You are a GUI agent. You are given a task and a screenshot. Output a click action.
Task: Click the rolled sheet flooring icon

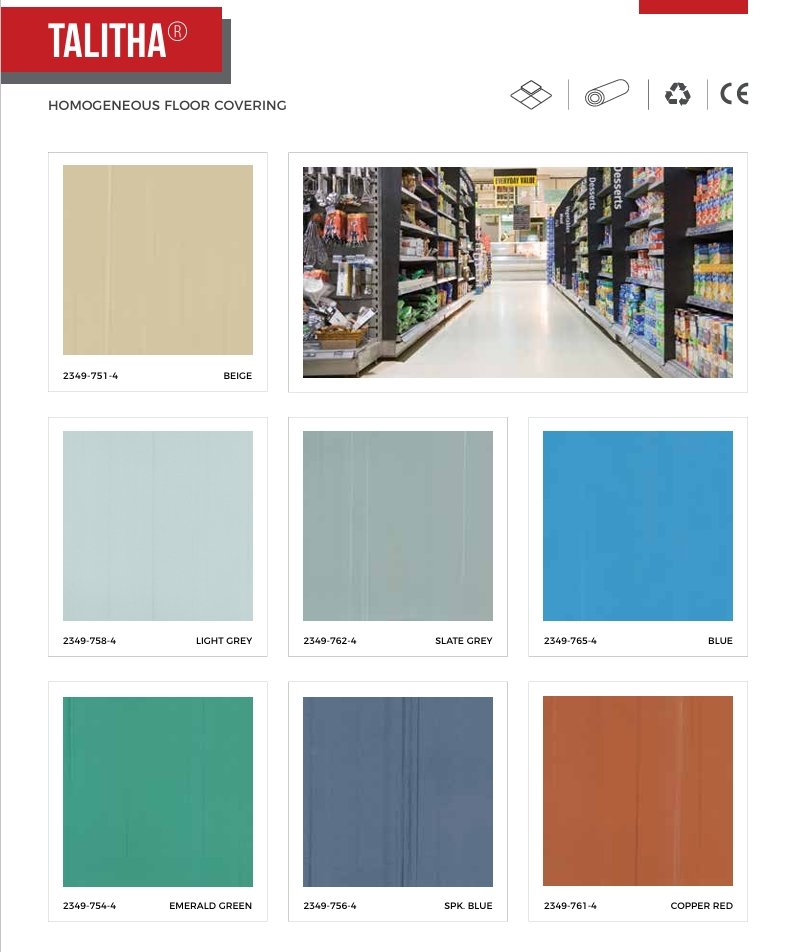pyautogui.click(x=606, y=93)
